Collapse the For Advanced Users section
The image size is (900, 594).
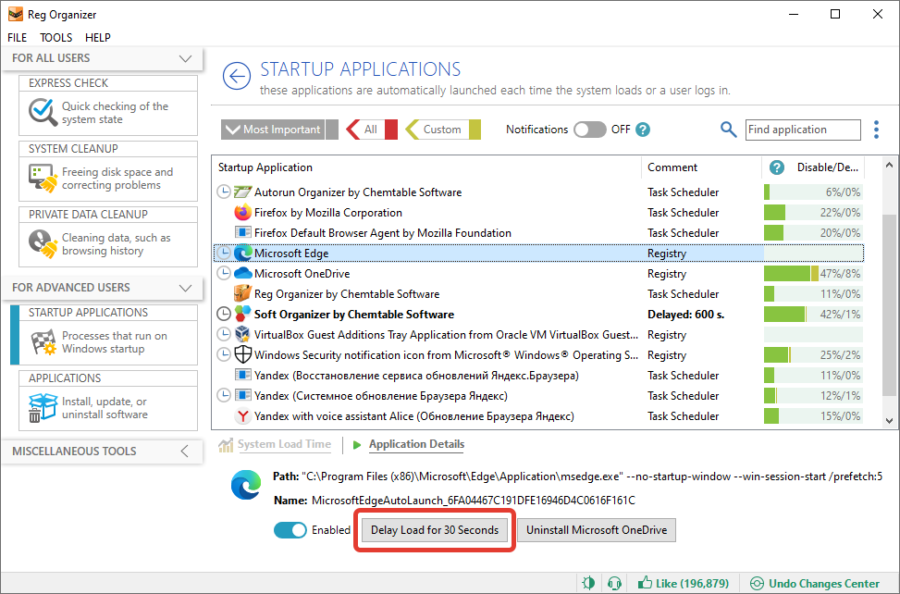[185, 288]
